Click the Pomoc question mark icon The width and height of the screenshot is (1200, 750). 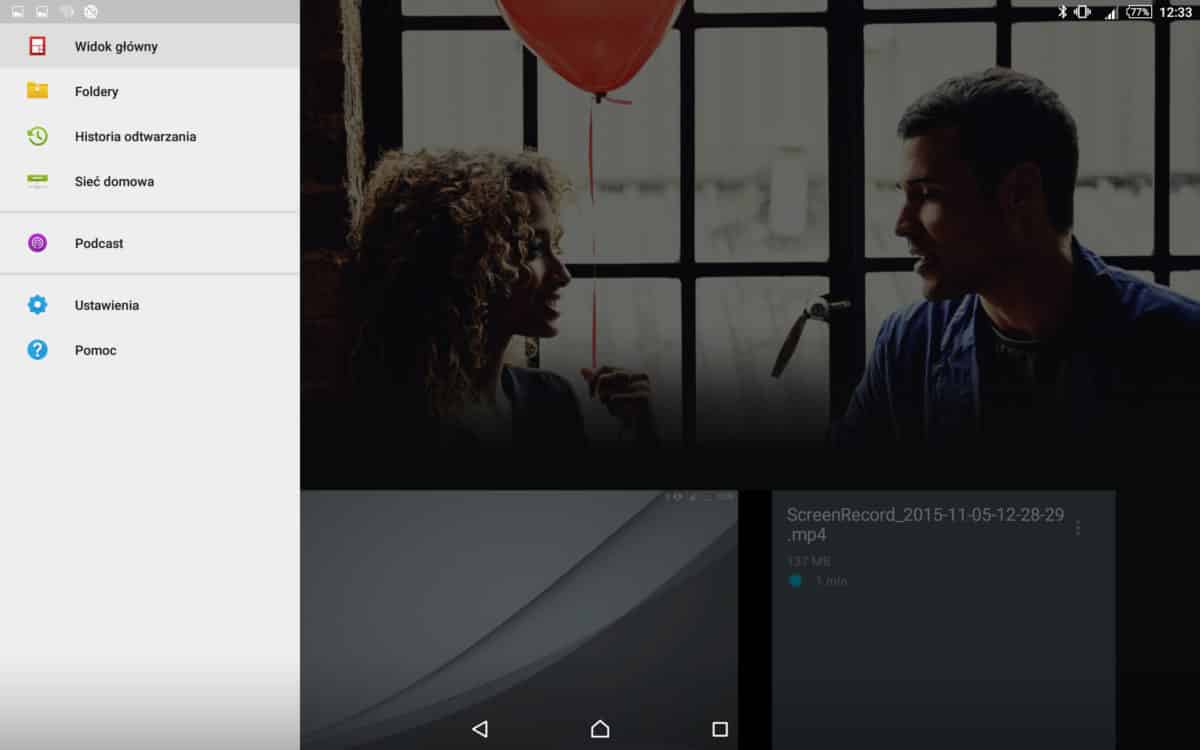pyautogui.click(x=37, y=350)
